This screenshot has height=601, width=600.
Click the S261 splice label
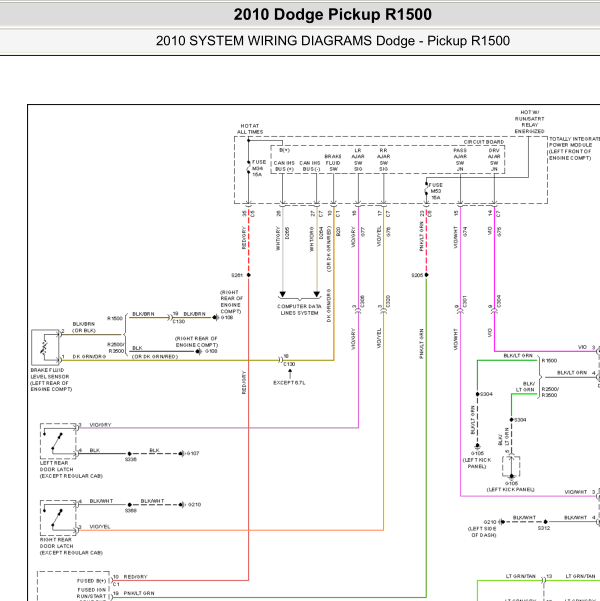click(237, 275)
